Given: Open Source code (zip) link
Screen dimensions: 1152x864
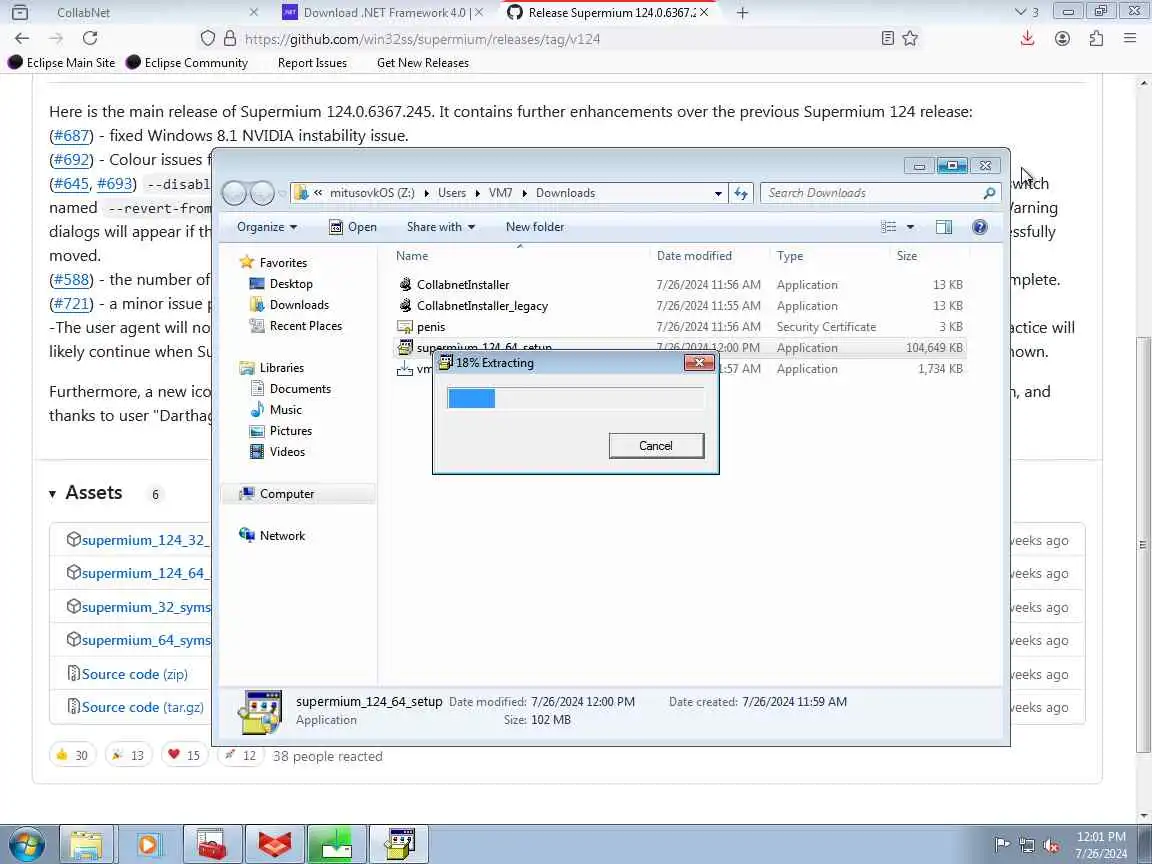Looking at the screenshot, I should click(x=134, y=674).
